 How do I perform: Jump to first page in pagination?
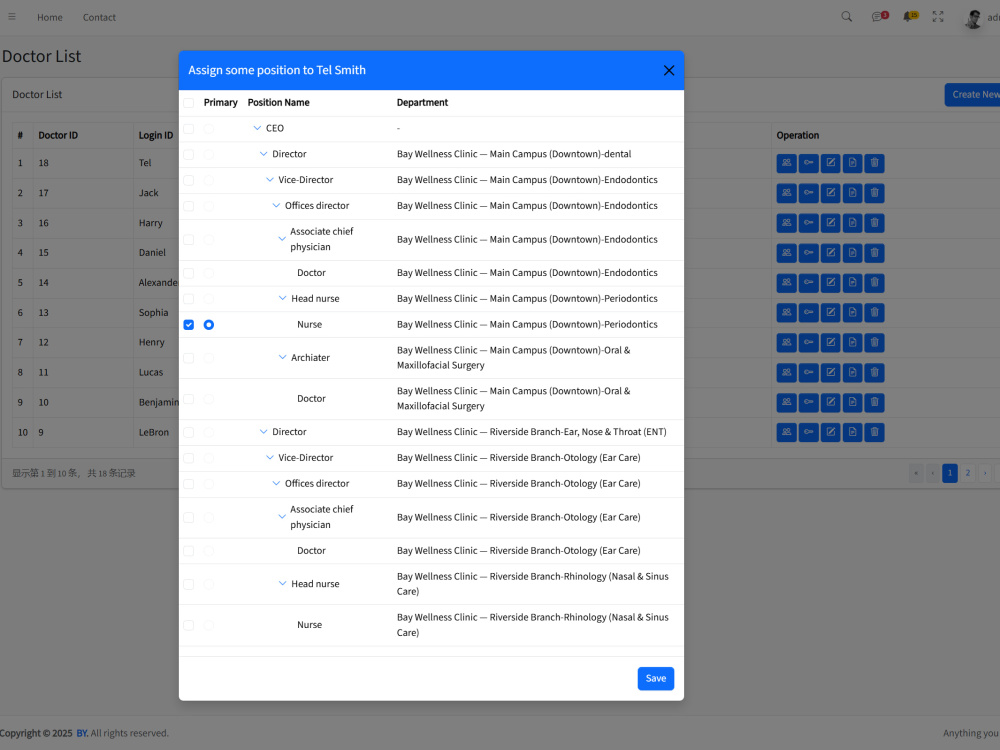pos(916,473)
